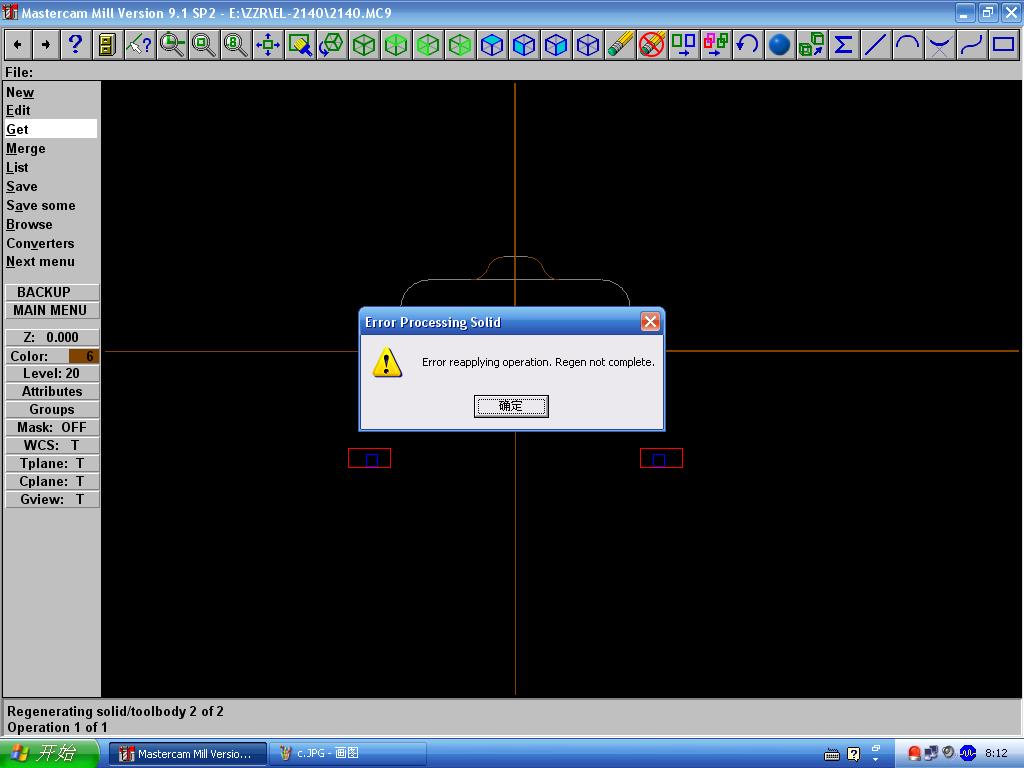This screenshot has width=1024, height=768.
Task: Switch to c.JPG - 画图 taskbar item
Action: tap(347, 754)
